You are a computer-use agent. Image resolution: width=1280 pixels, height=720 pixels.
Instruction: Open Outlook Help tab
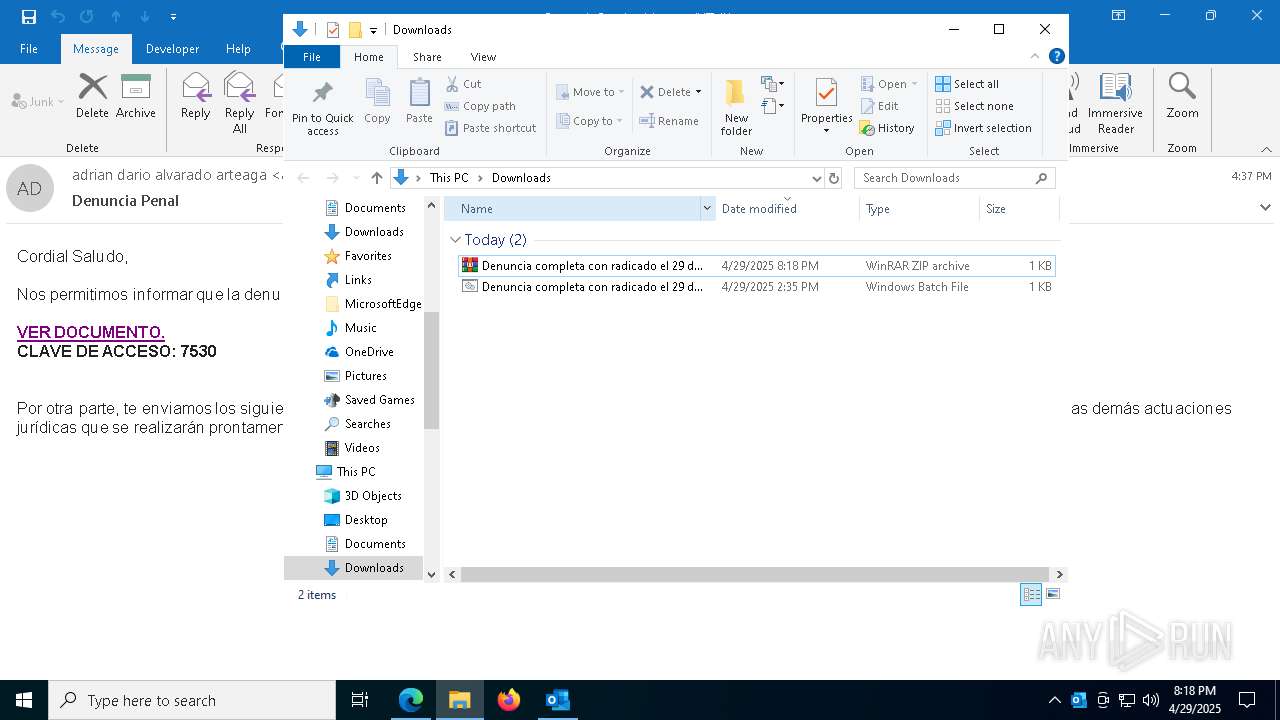click(238, 49)
